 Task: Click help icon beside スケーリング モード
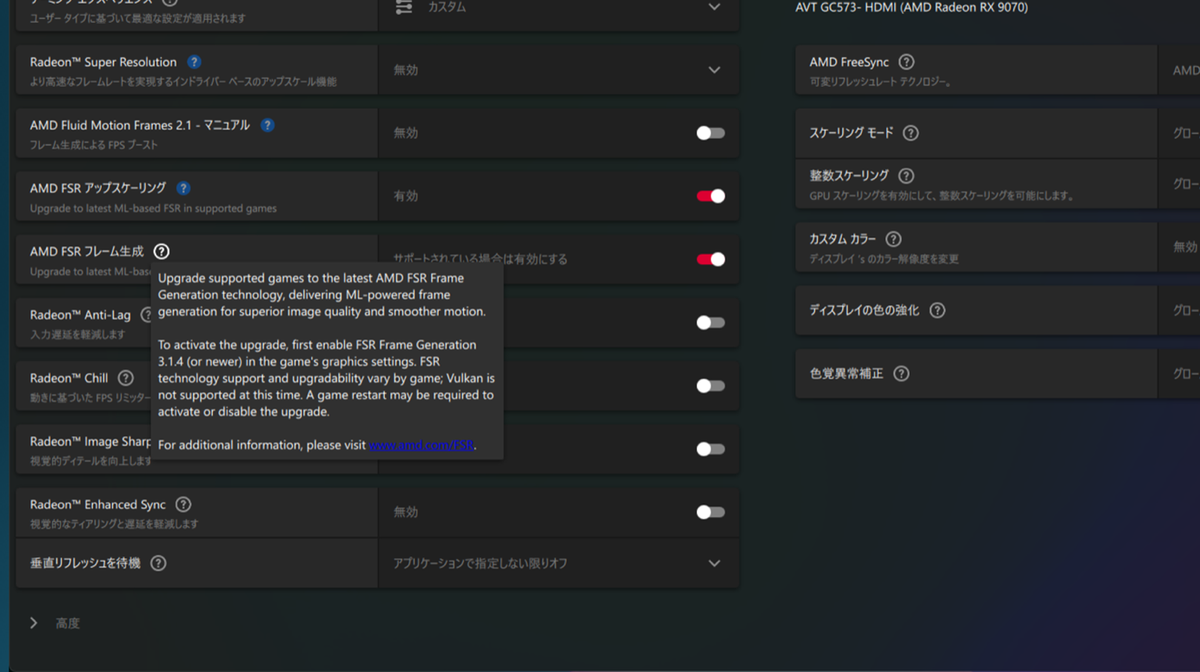[x=910, y=133]
